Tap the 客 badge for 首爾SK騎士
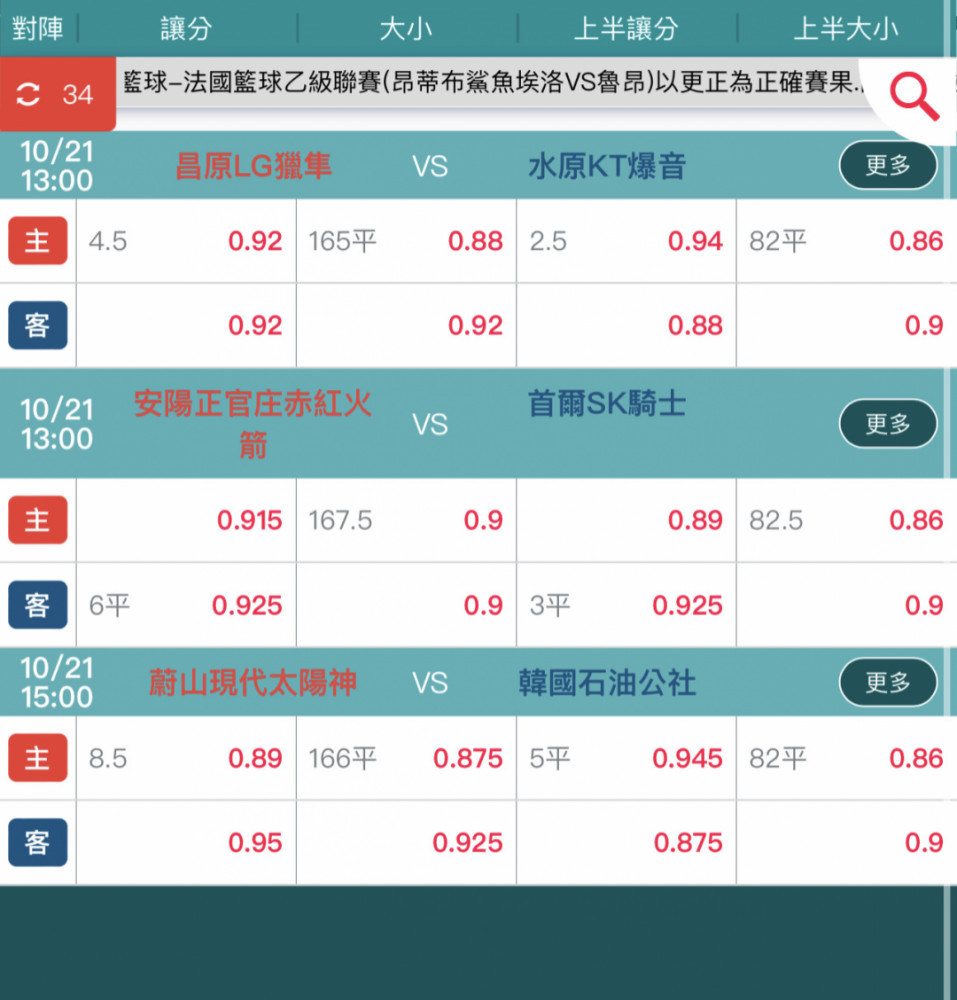The height and width of the screenshot is (1000, 957). [x=38, y=605]
